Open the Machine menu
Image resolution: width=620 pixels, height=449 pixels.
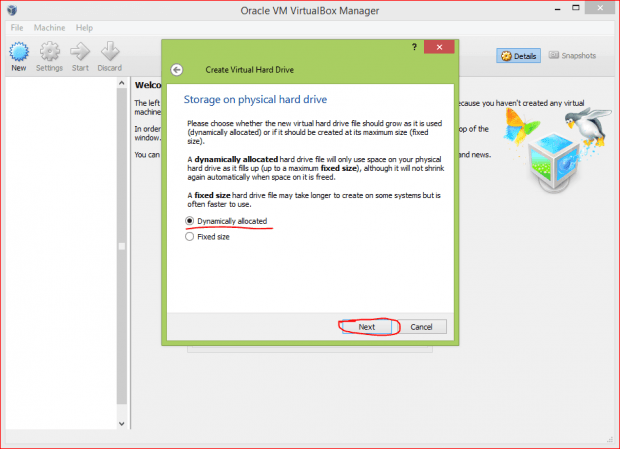[49, 28]
